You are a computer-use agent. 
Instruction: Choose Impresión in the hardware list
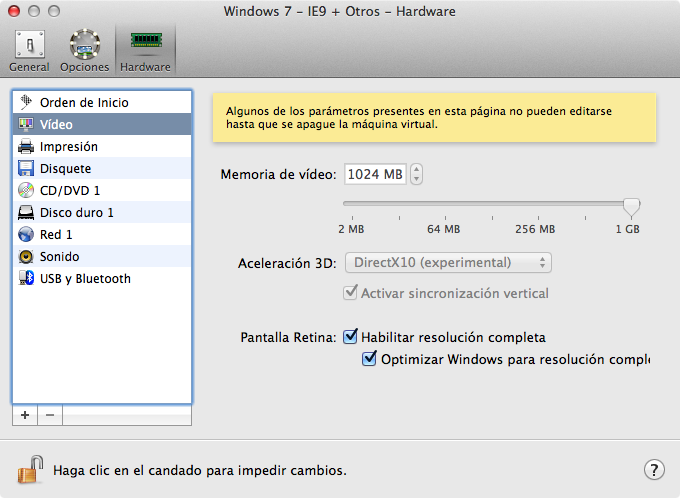point(102,147)
